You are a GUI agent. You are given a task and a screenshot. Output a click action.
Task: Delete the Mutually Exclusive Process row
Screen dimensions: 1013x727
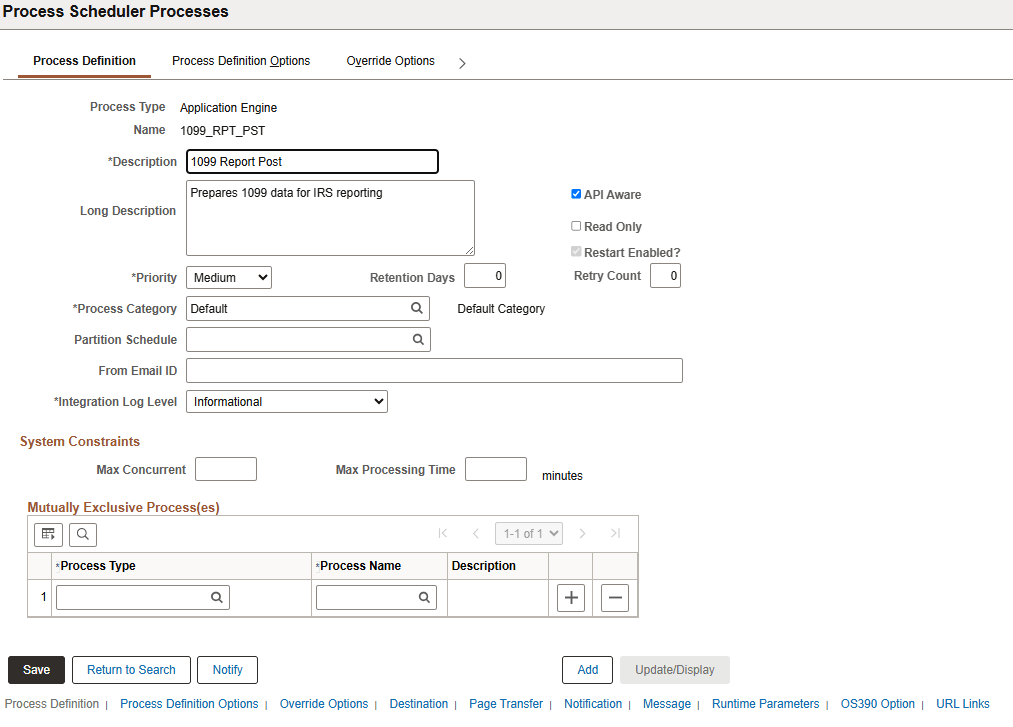(x=614, y=597)
